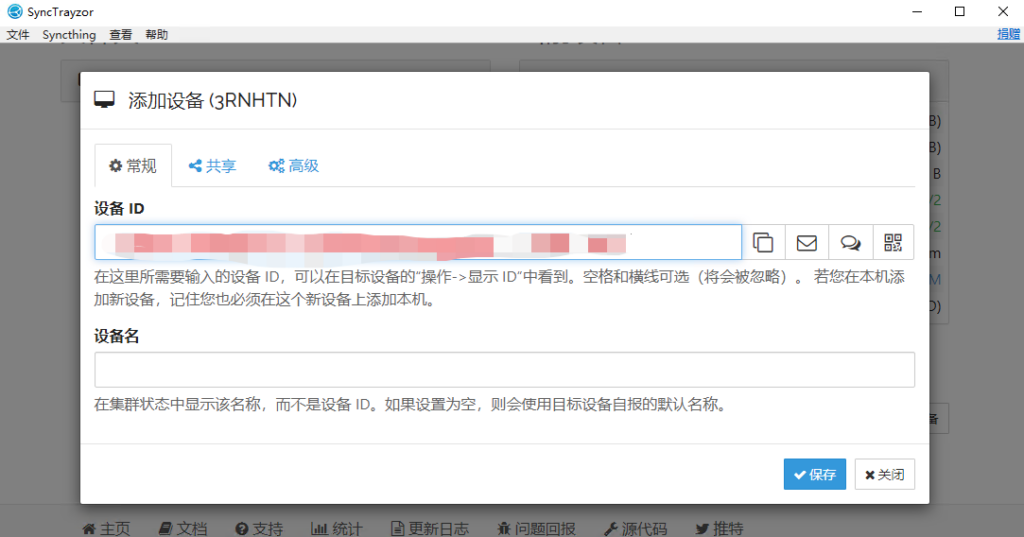This screenshot has width=1024, height=537.
Task: Open the 源代码 footer link
Action: 635,529
